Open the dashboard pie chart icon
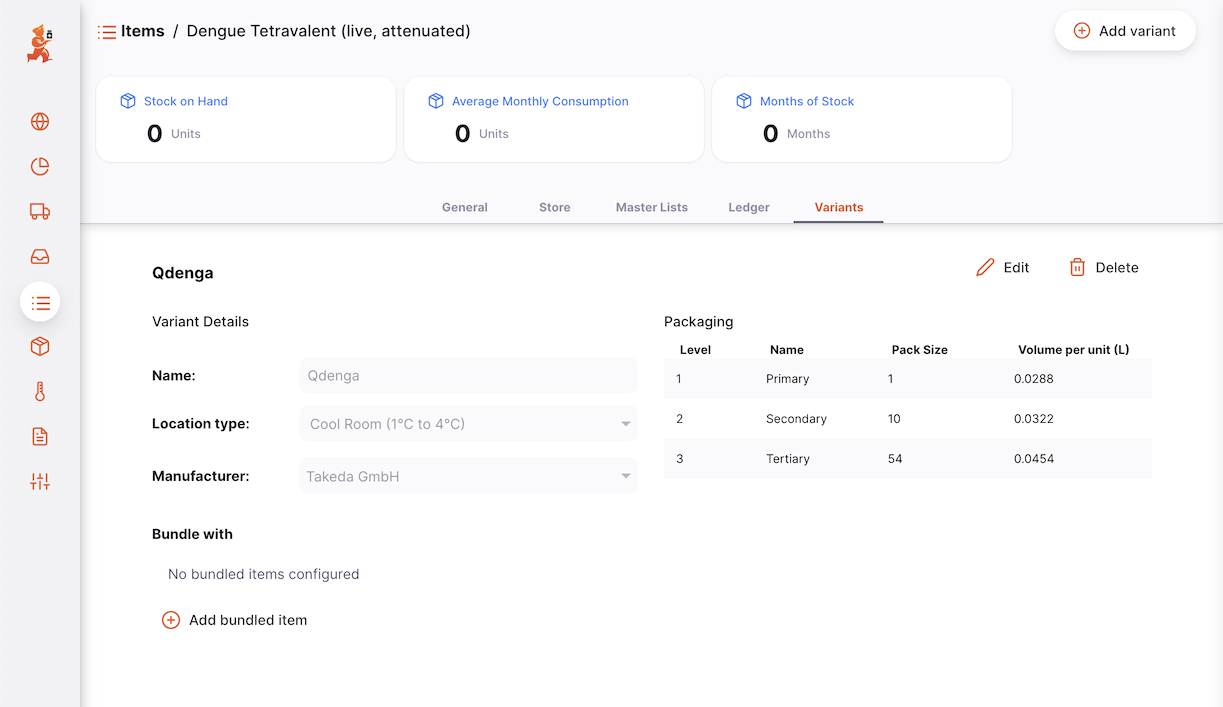Viewport: 1223px width, 707px height. (40, 167)
